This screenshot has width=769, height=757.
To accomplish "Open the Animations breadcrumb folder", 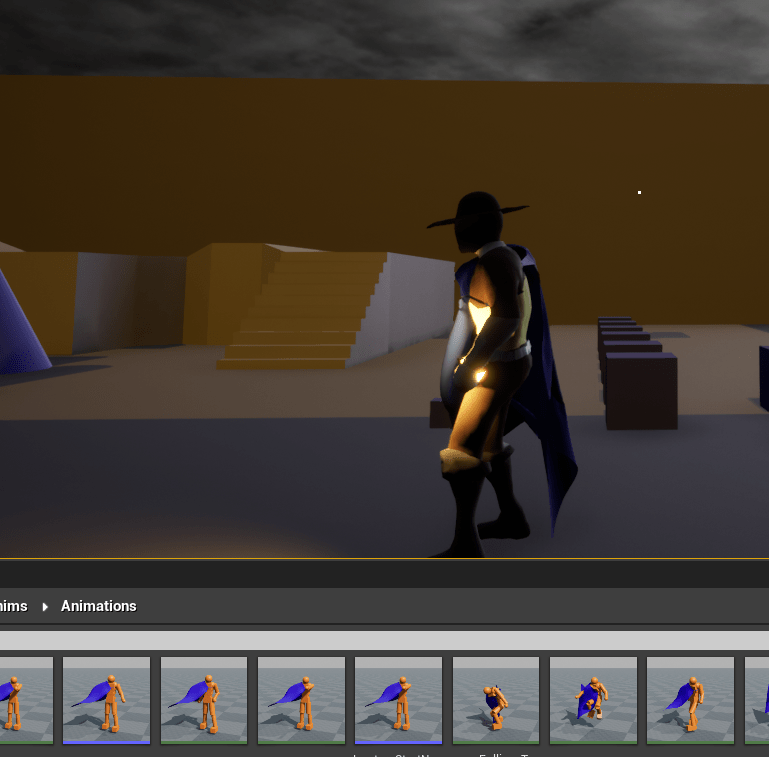I will point(98,606).
